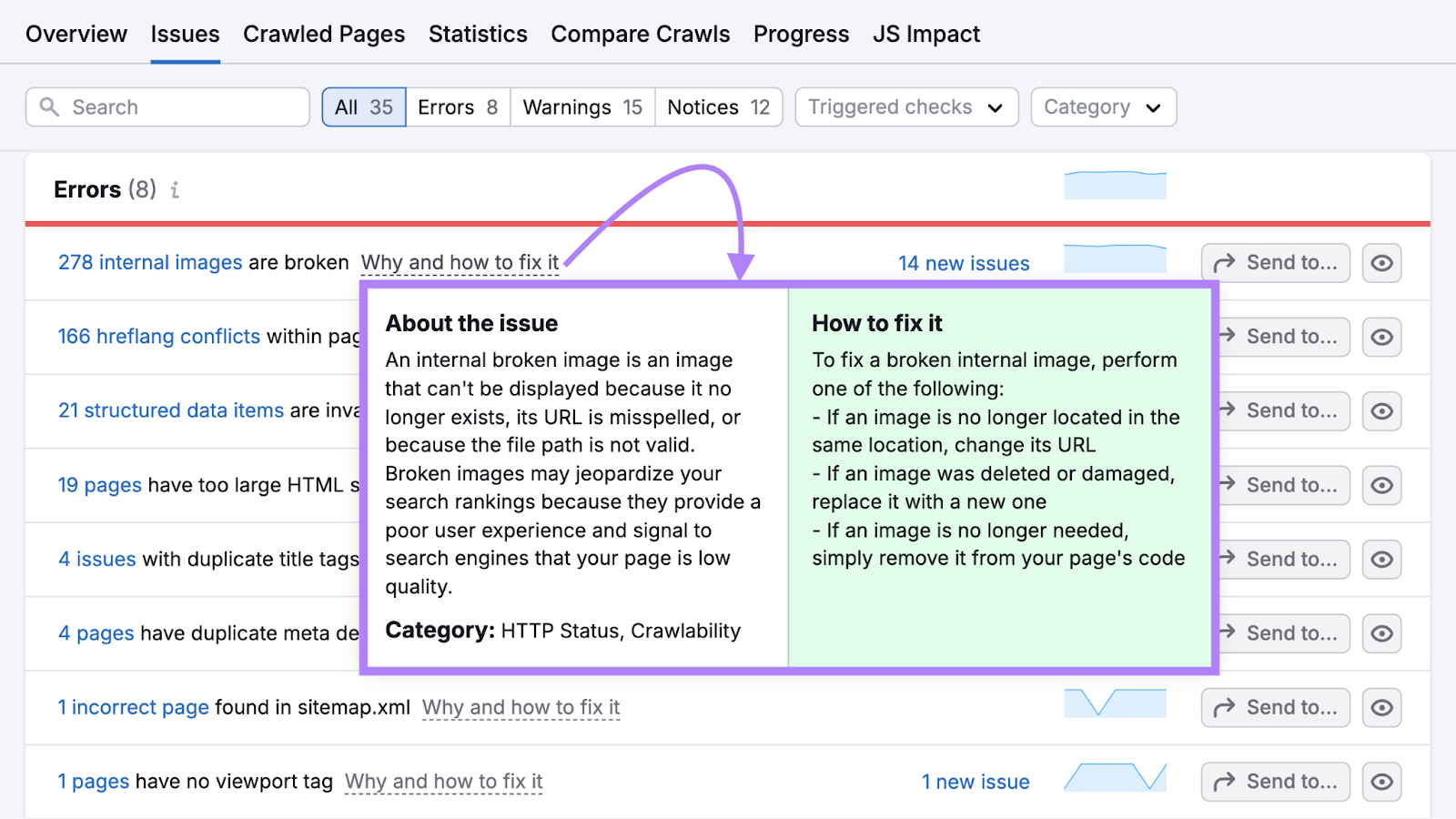Screen dimensions: 1456x819
Task: Click the info icon next to Errors (8)
Action: pos(175,190)
